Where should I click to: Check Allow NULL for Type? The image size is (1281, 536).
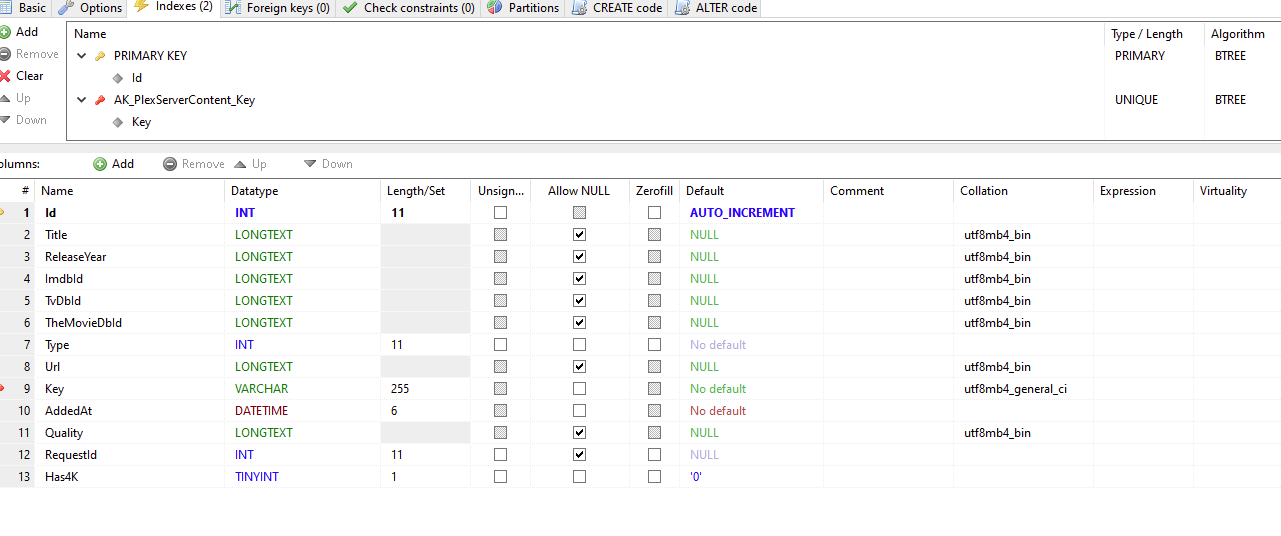[x=579, y=345]
